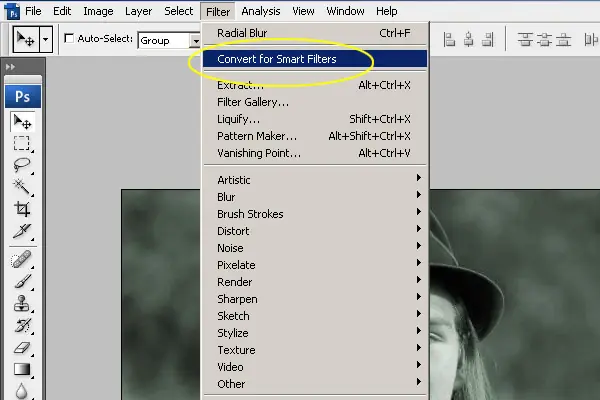The image size is (600, 400).
Task: Select the Slice tool
Action: 22,231
